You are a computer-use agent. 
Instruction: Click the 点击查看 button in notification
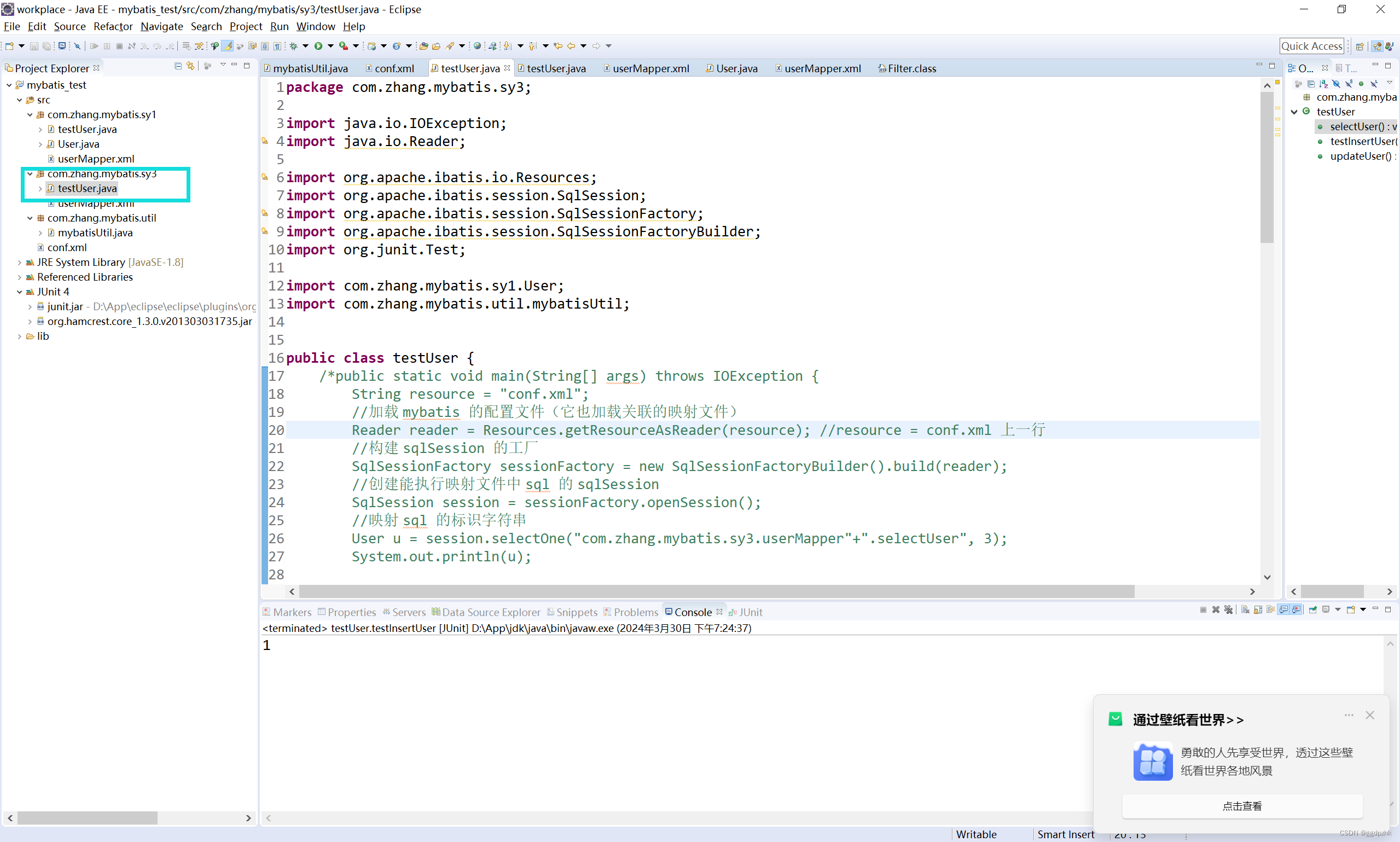(1242, 806)
